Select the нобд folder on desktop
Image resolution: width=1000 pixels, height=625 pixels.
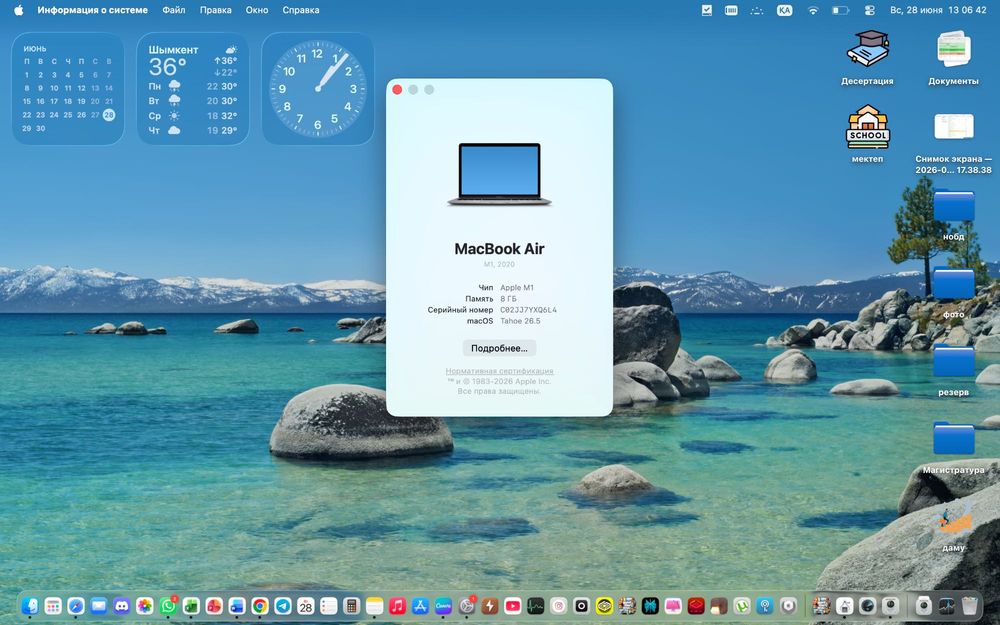953,216
